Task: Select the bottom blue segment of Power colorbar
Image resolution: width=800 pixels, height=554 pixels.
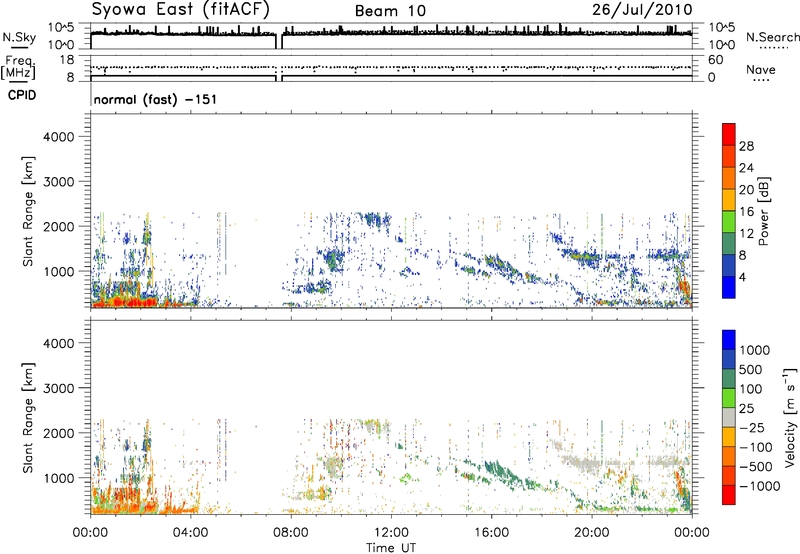Action: click(729, 287)
